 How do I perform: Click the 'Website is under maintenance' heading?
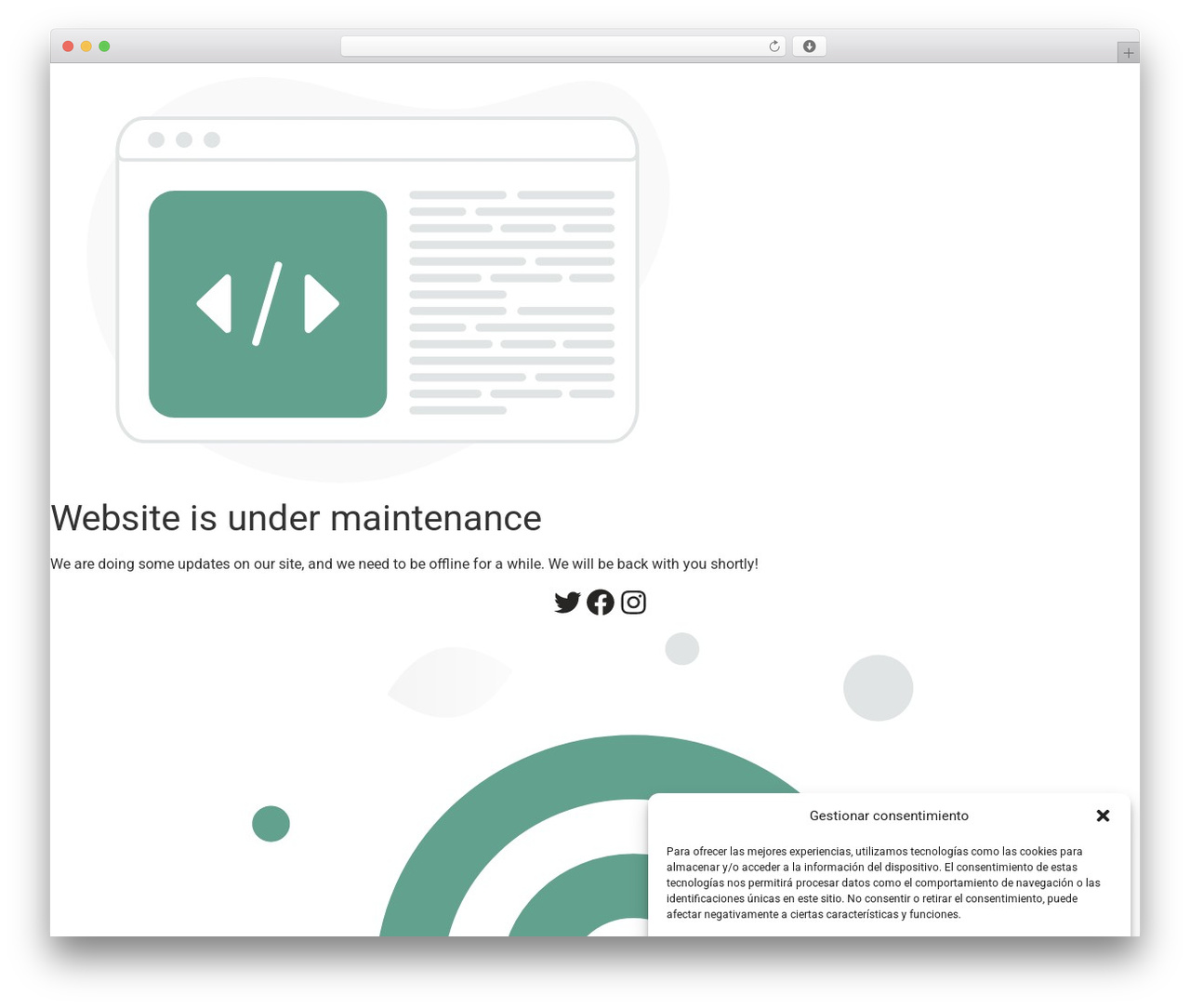click(296, 518)
